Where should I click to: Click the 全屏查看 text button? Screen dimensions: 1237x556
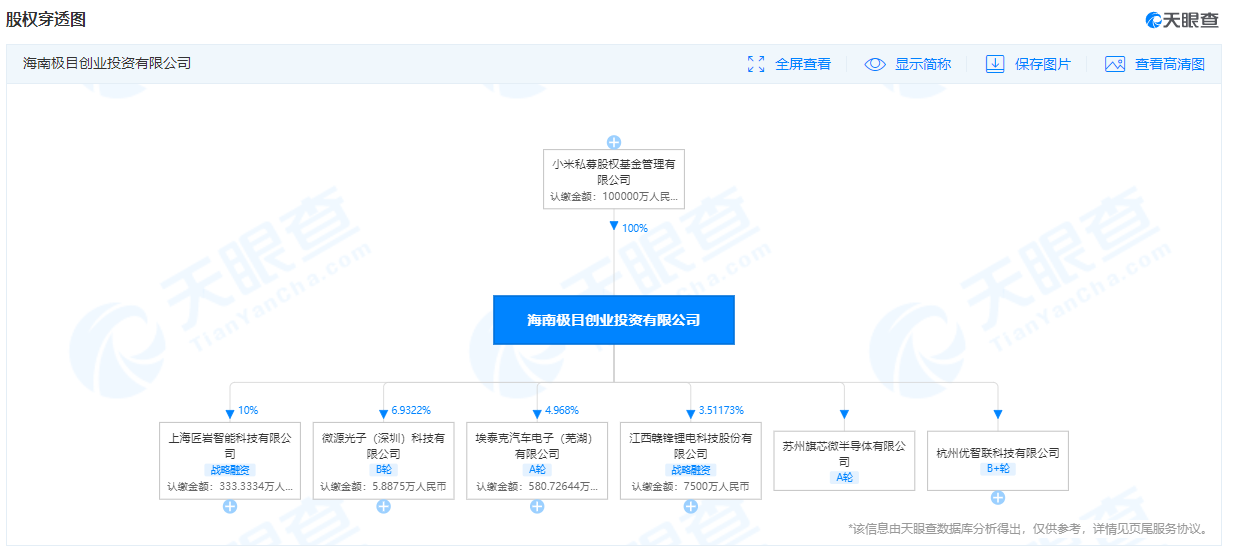803,64
